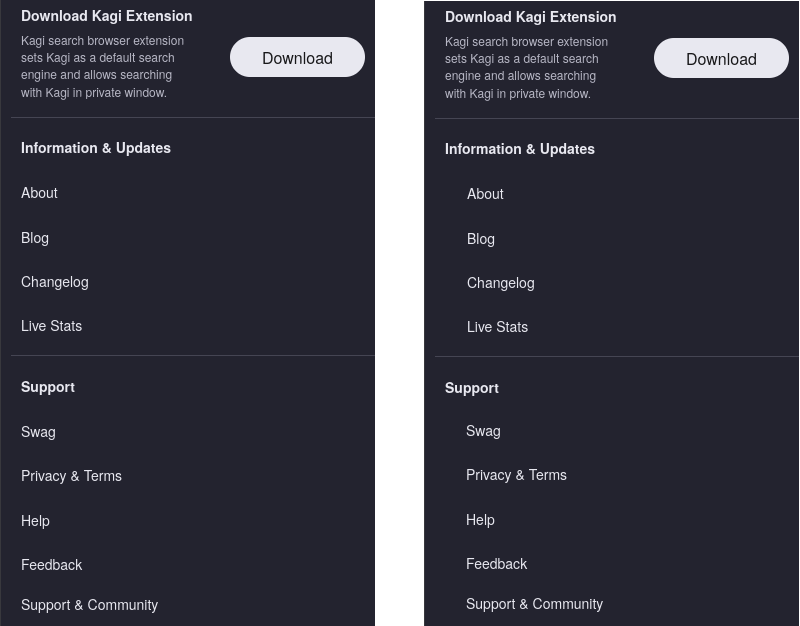Visit Support & Community in the right panel

click(x=534, y=604)
